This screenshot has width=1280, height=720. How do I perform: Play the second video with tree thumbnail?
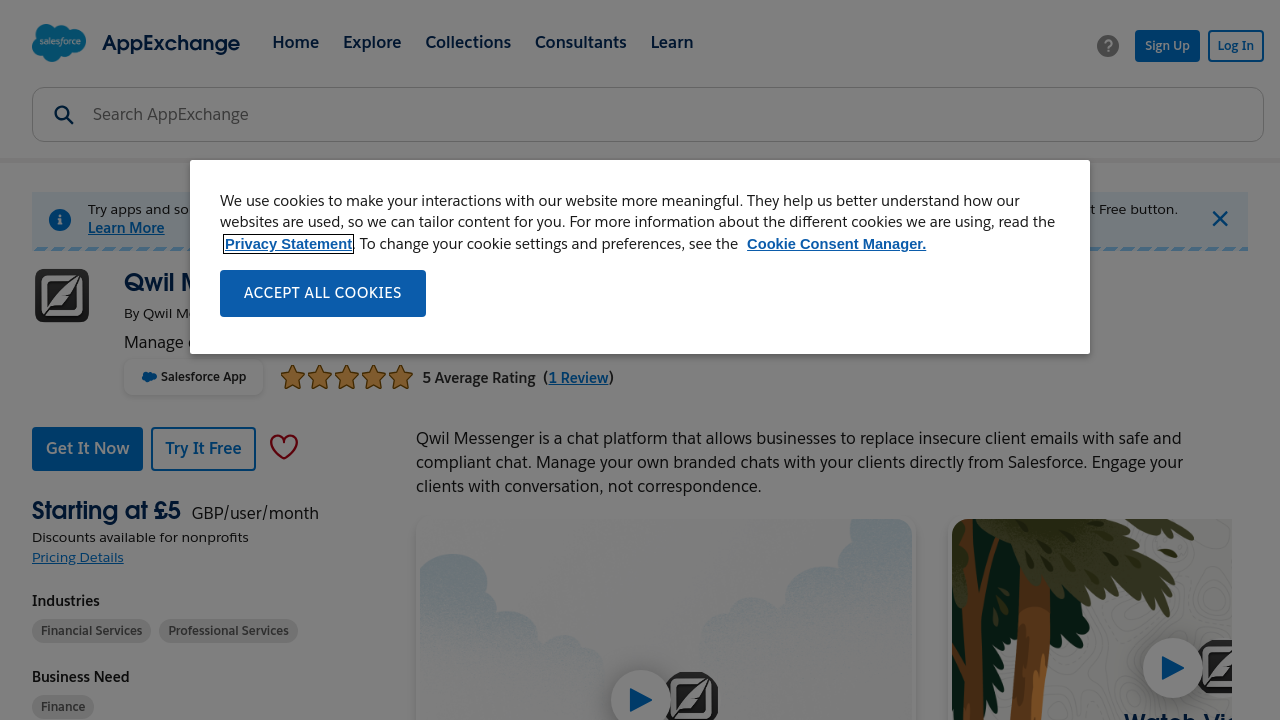(x=1172, y=668)
